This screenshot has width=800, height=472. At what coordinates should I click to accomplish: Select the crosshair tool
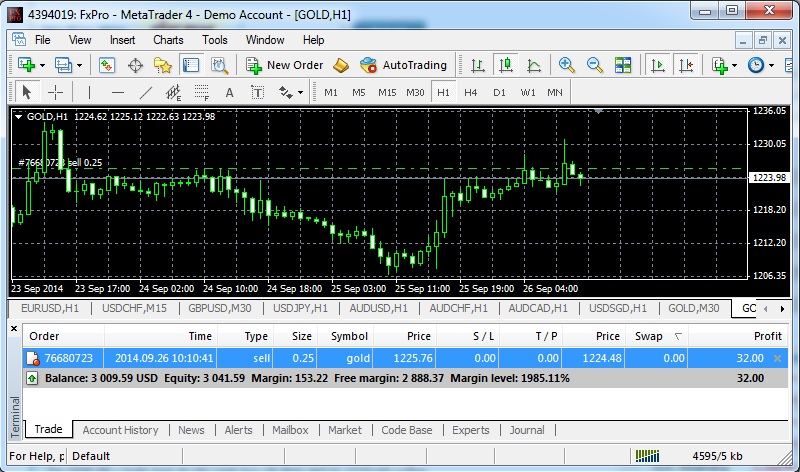[55, 92]
